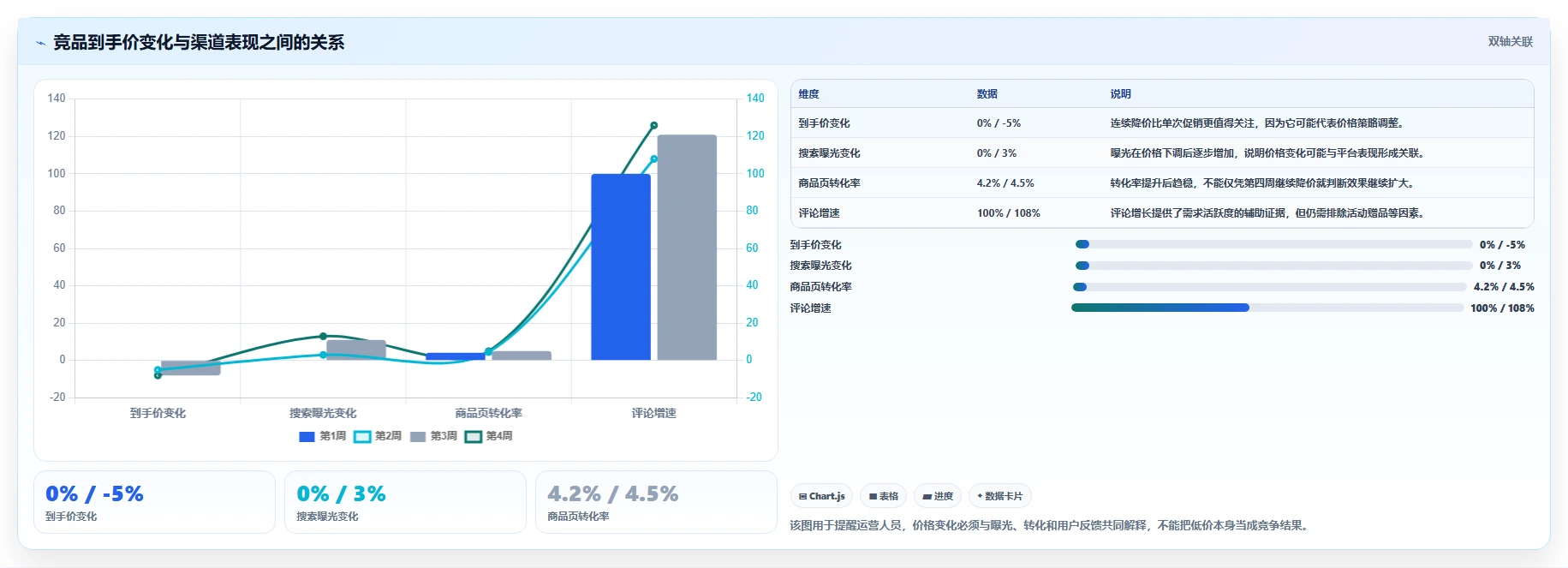
Task: Click the footer note starting 该图用于提醒运营人员
Action: coord(1051,525)
